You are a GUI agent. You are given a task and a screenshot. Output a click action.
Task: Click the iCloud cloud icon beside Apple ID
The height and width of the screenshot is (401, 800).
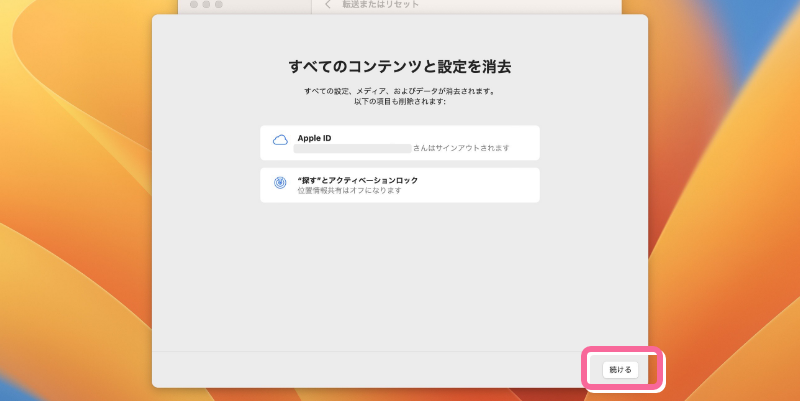coord(280,140)
